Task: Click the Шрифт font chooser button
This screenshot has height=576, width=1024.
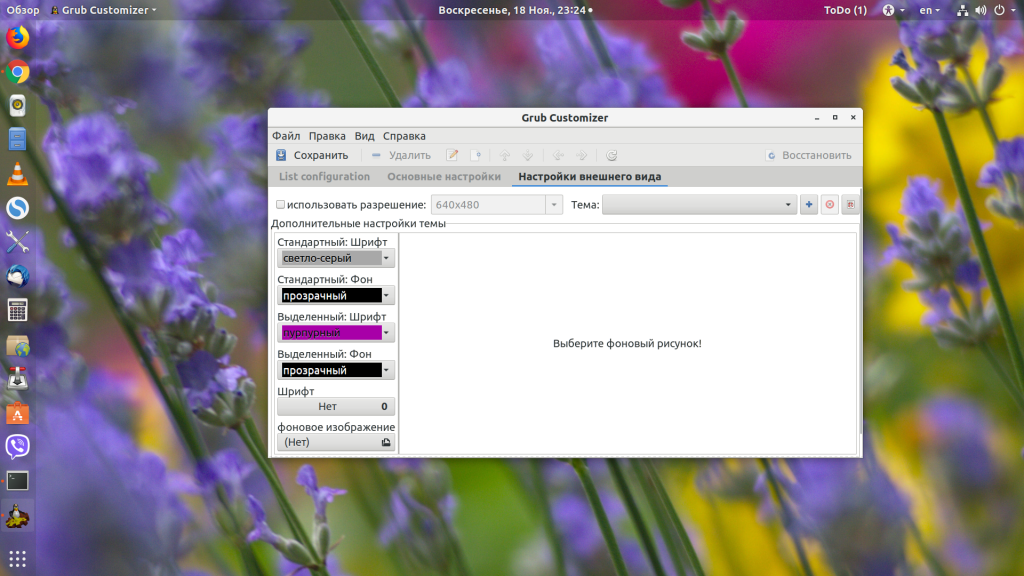Action: point(335,407)
